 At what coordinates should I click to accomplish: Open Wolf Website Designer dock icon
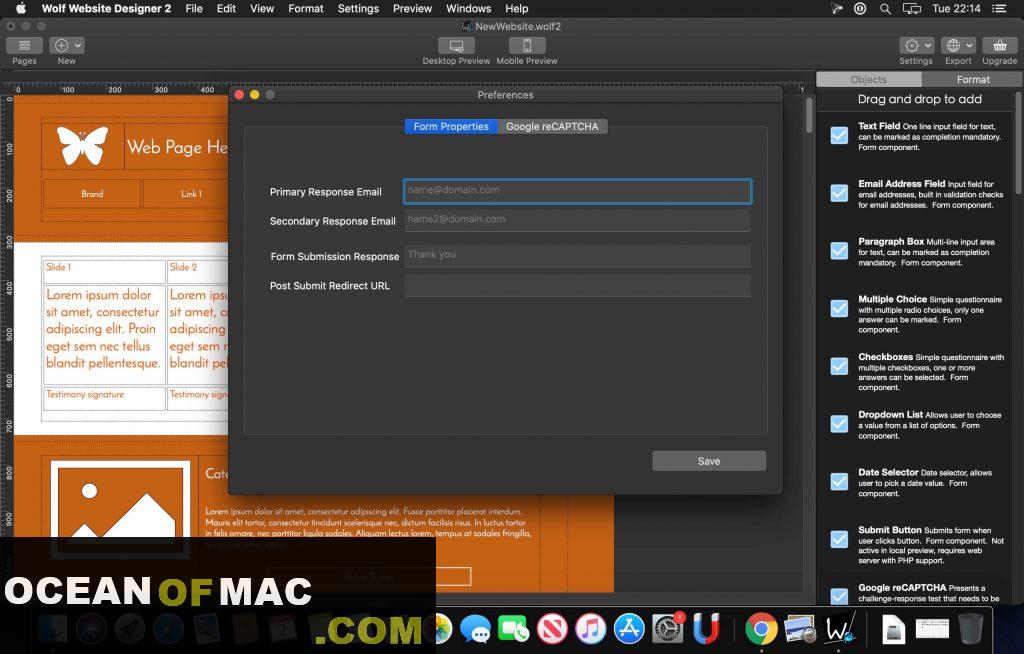coord(839,629)
